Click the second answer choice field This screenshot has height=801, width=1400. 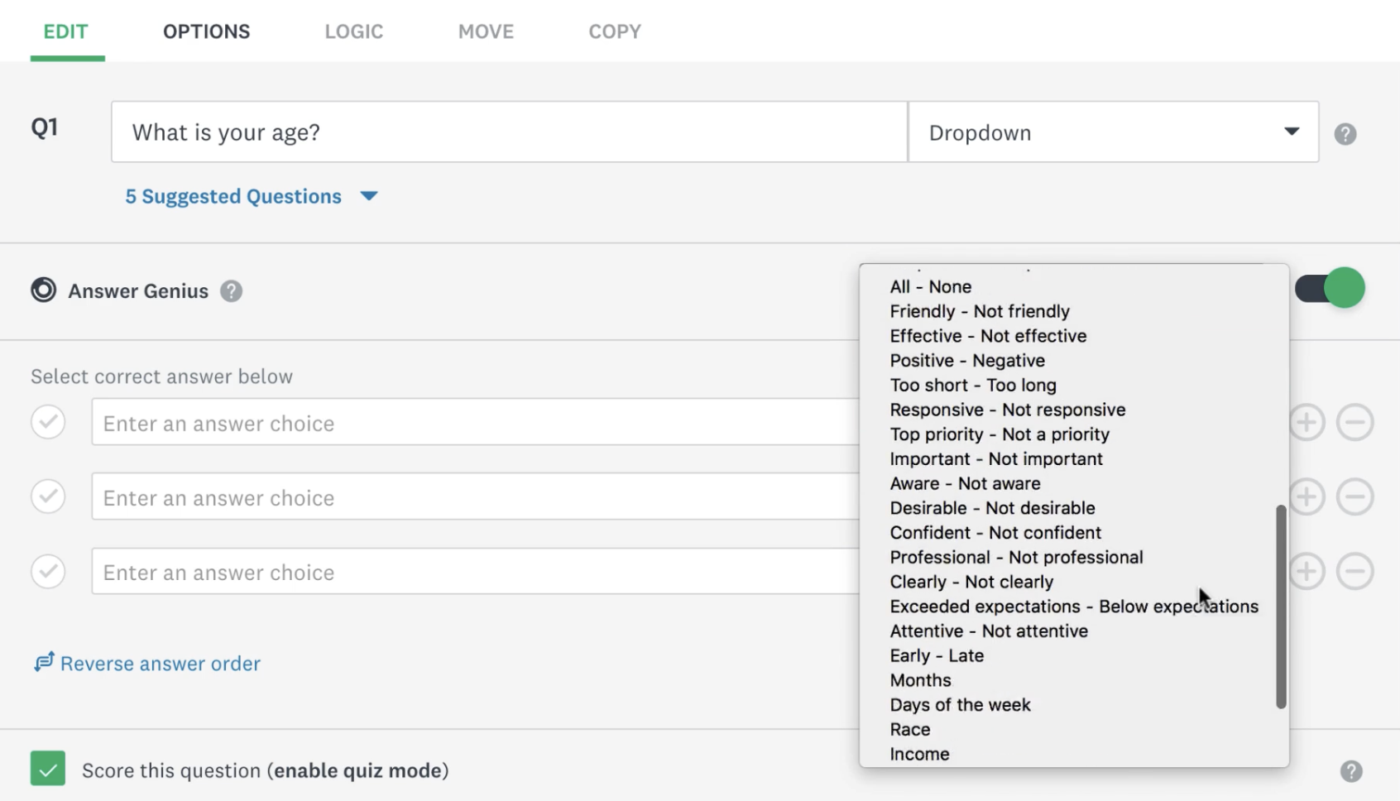pos(476,496)
